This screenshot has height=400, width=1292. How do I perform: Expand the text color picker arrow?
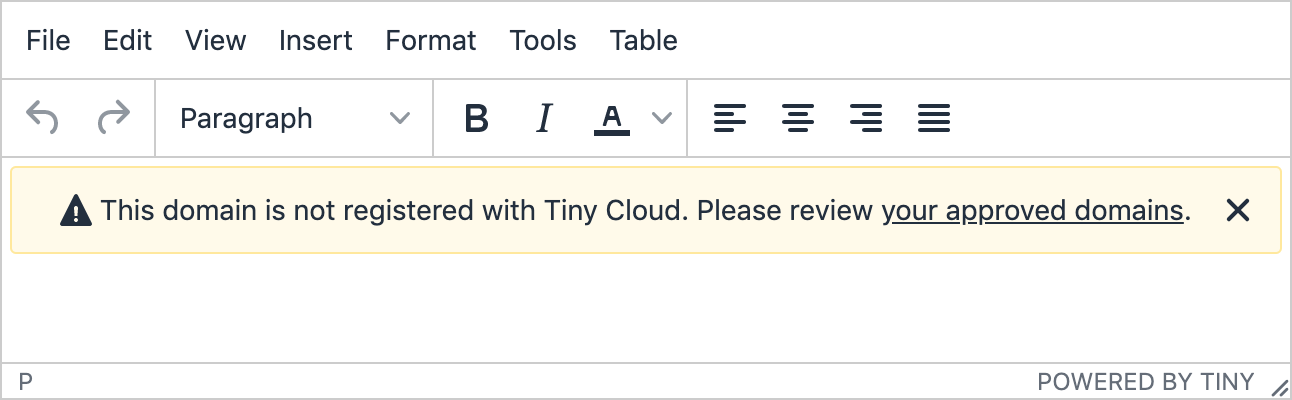pos(661,118)
